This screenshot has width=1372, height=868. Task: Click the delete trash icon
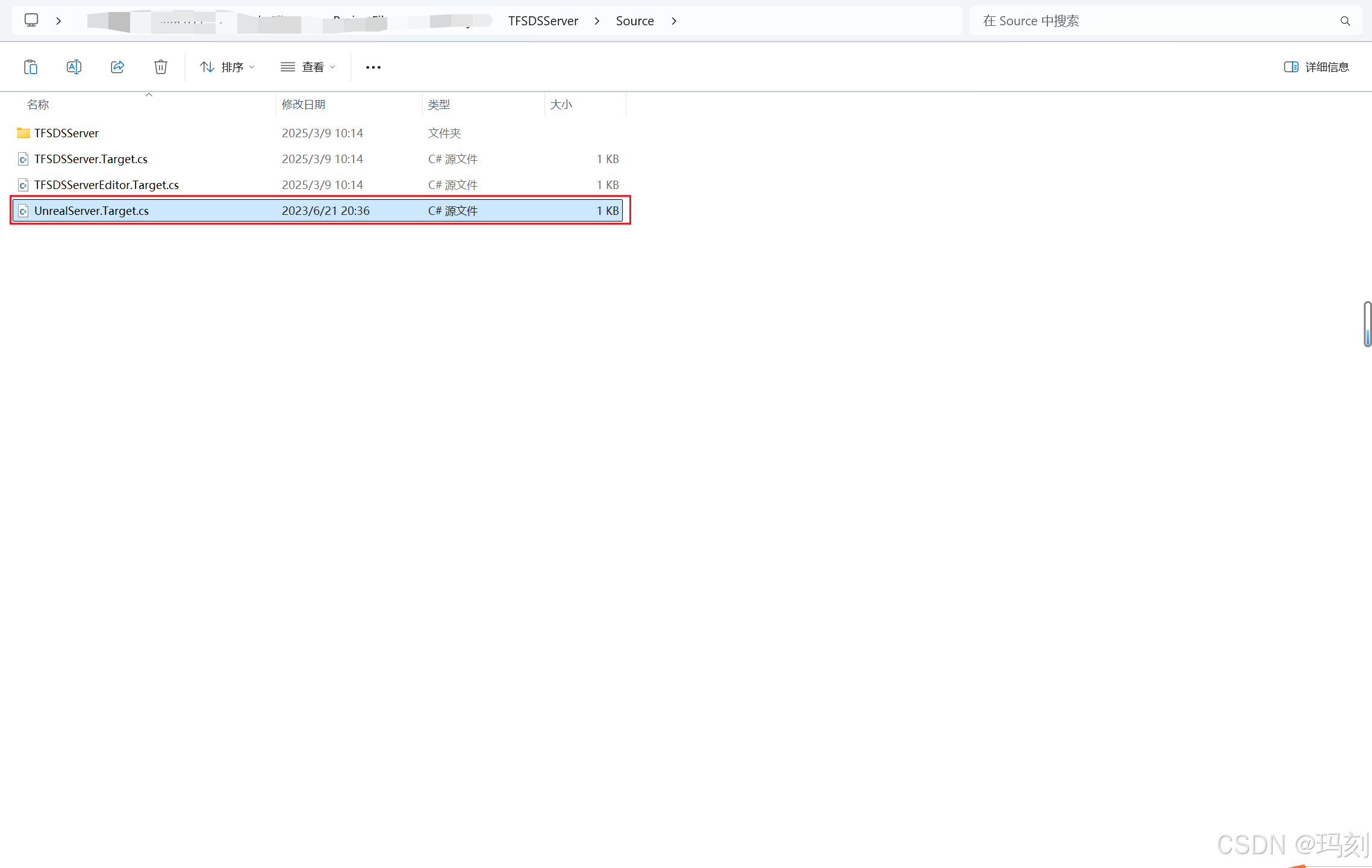pos(160,67)
